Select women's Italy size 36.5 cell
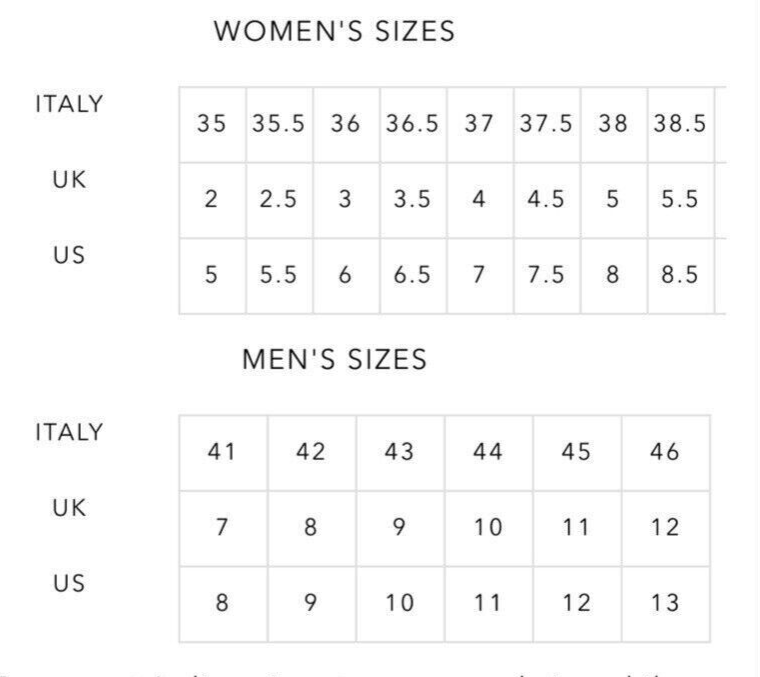The height and width of the screenshot is (677, 760). coord(413,125)
